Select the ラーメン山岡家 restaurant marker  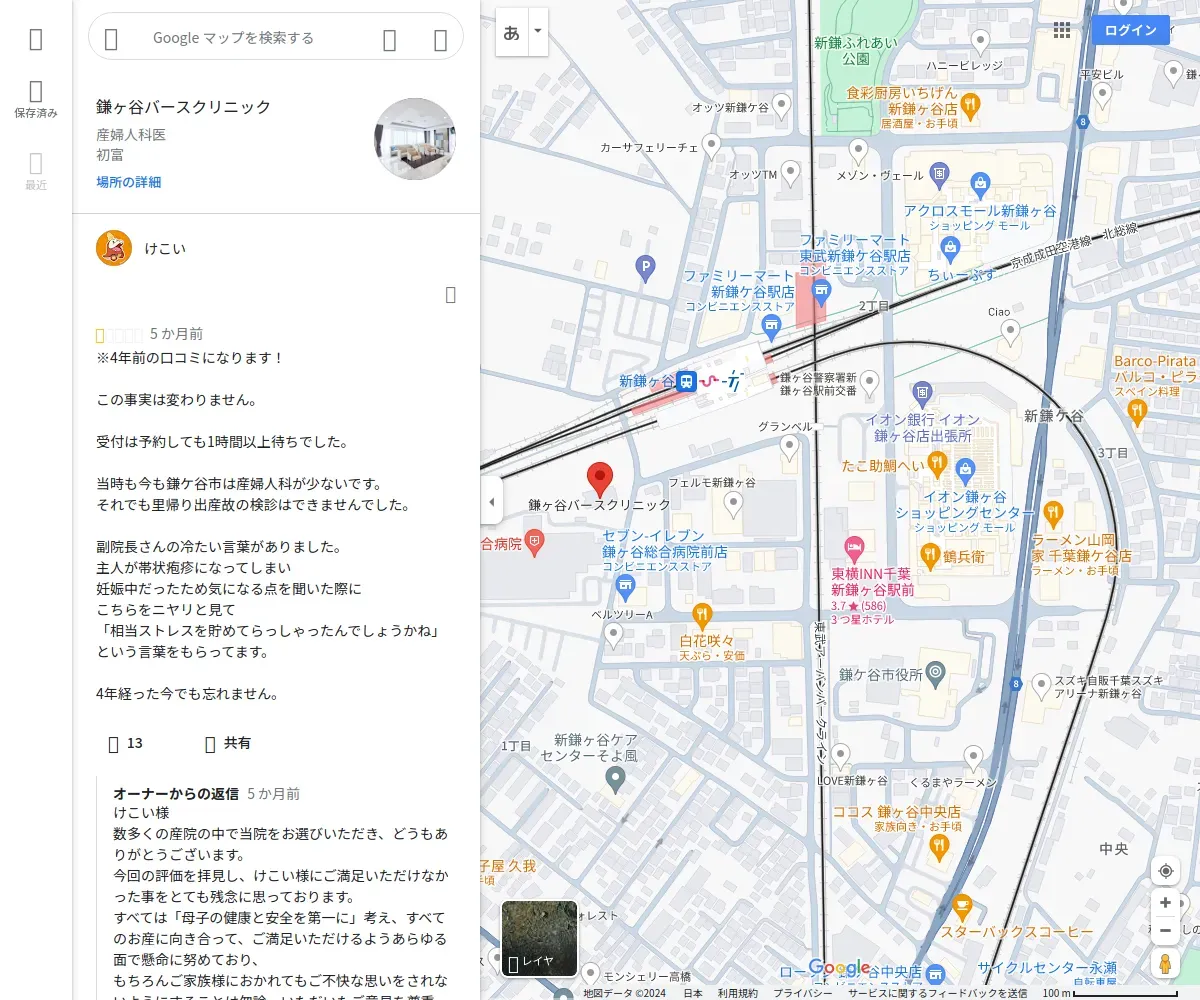tap(1053, 515)
